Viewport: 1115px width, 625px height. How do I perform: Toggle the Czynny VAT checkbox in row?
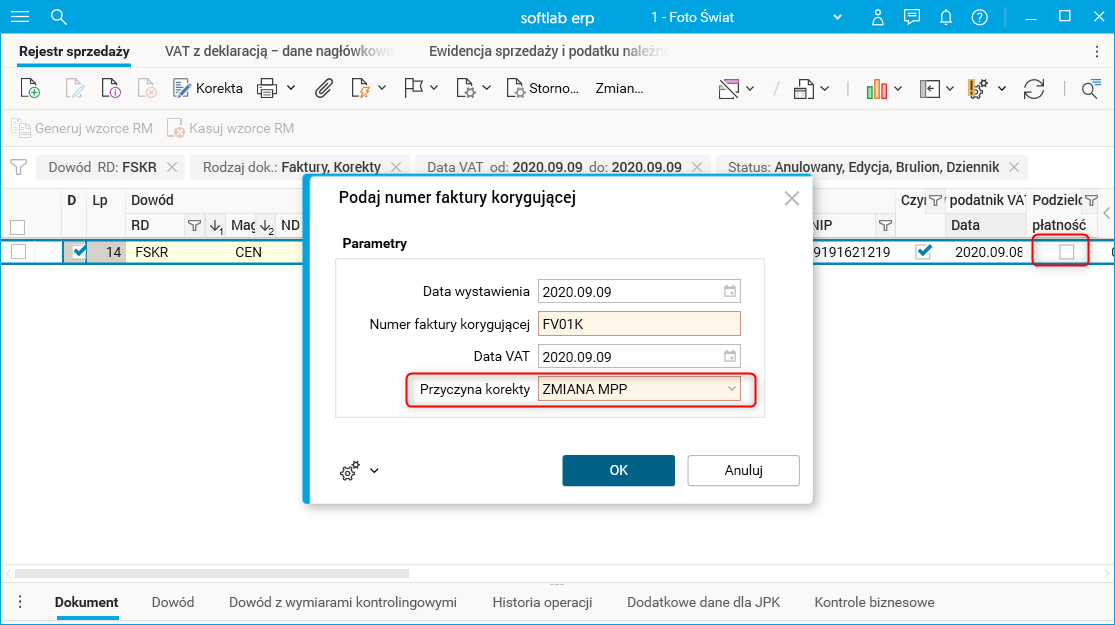pyautogui.click(x=924, y=252)
